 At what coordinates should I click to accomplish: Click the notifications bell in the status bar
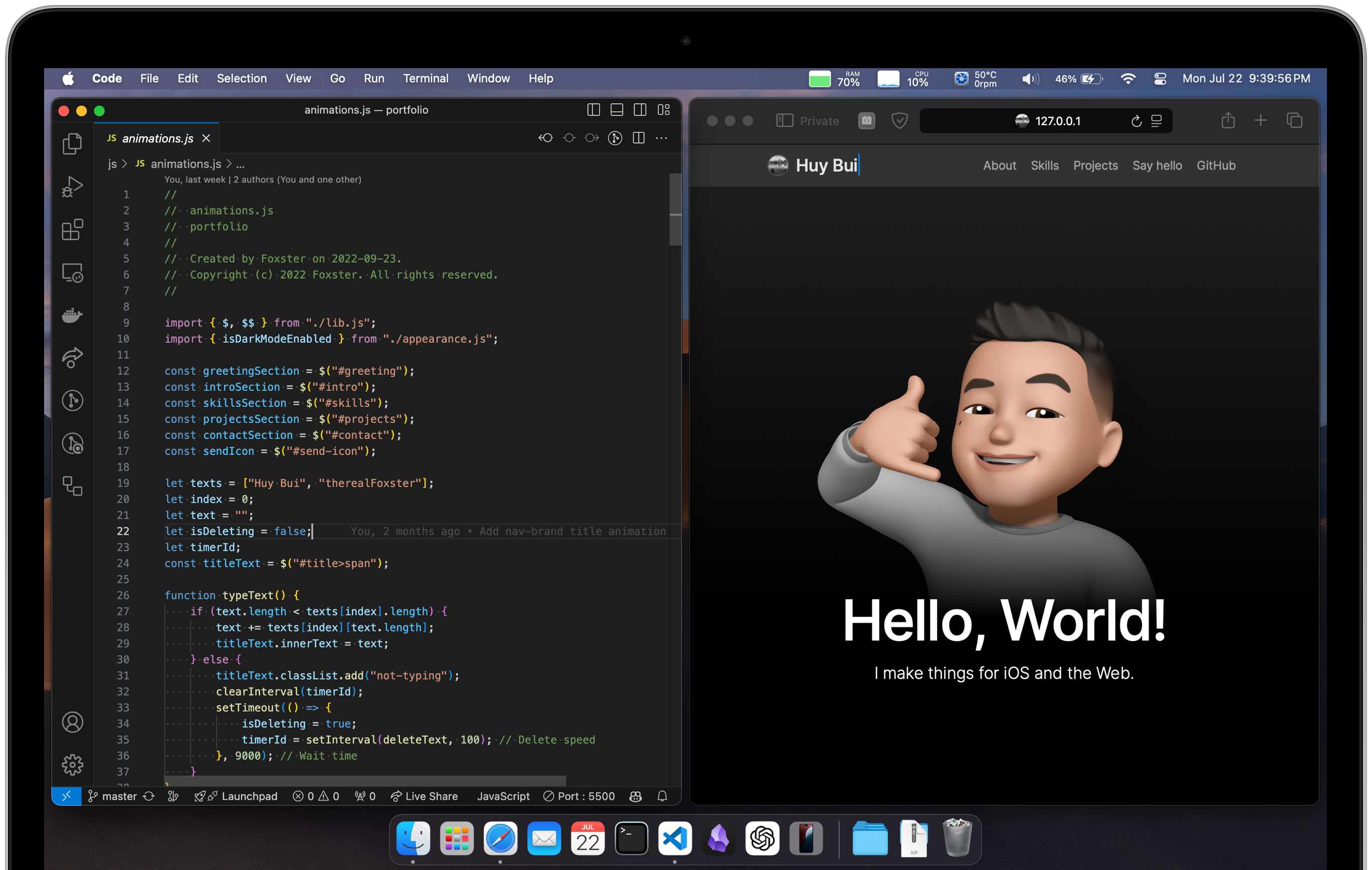[x=662, y=796]
